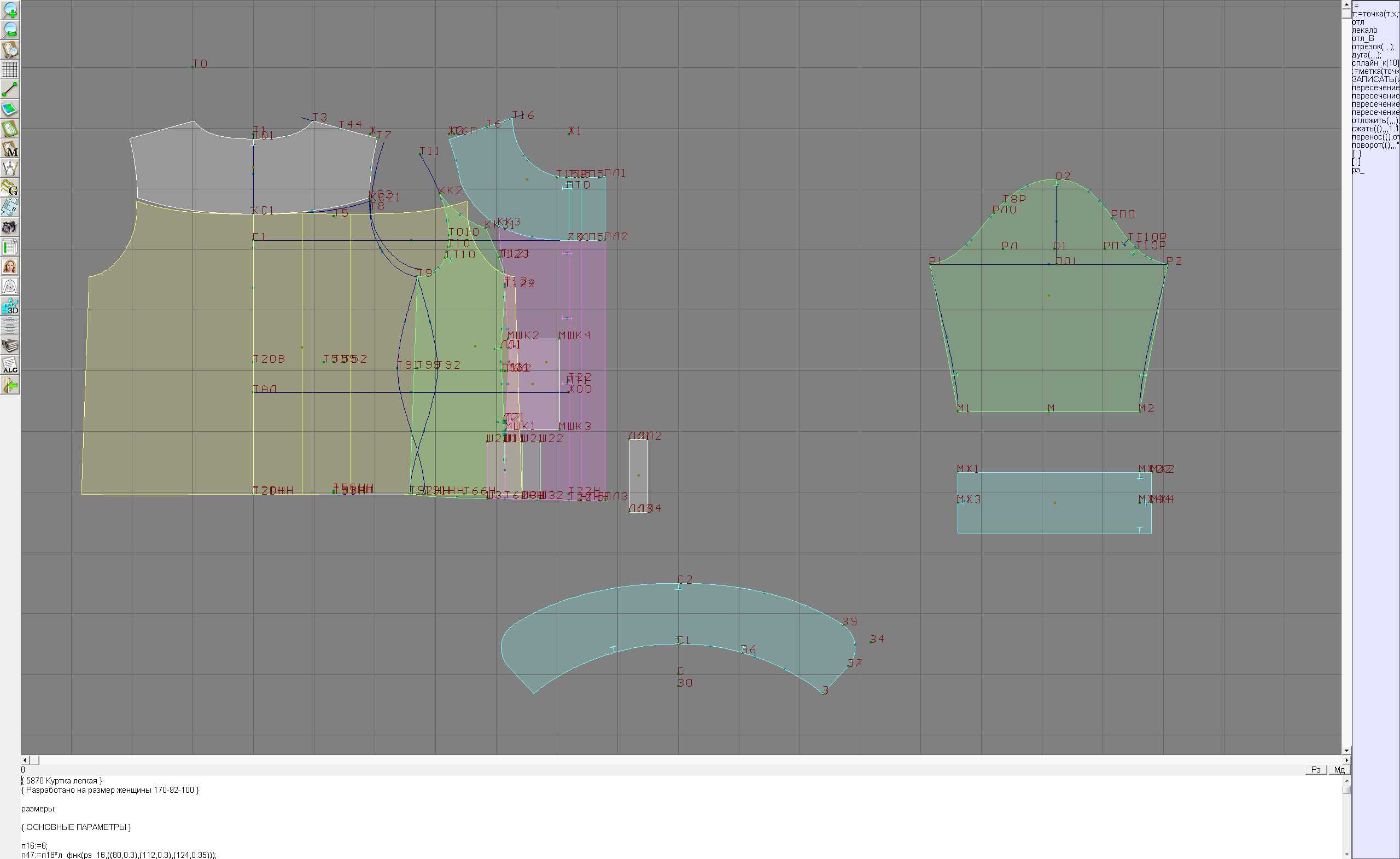Screen dimensions: 1400x859
Task: Select the line segment drawing tool
Action: point(10,89)
